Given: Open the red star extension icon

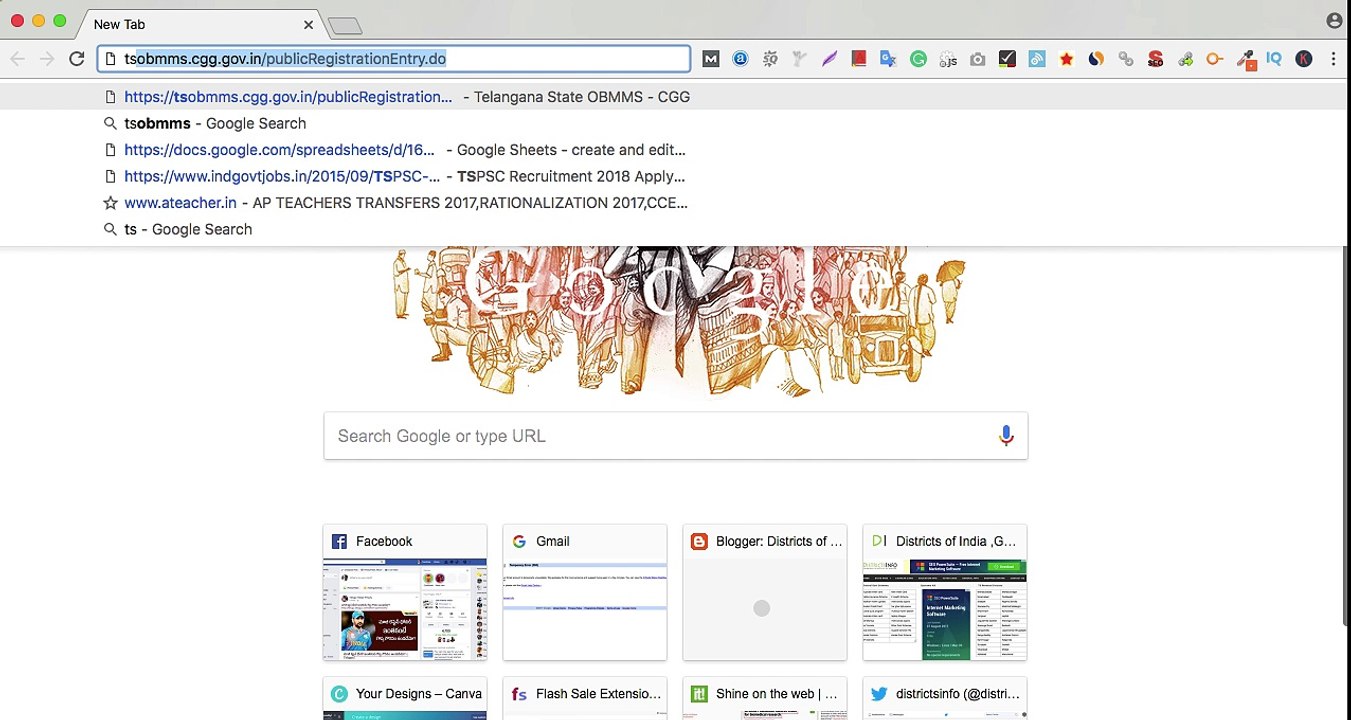Looking at the screenshot, I should tap(1066, 59).
